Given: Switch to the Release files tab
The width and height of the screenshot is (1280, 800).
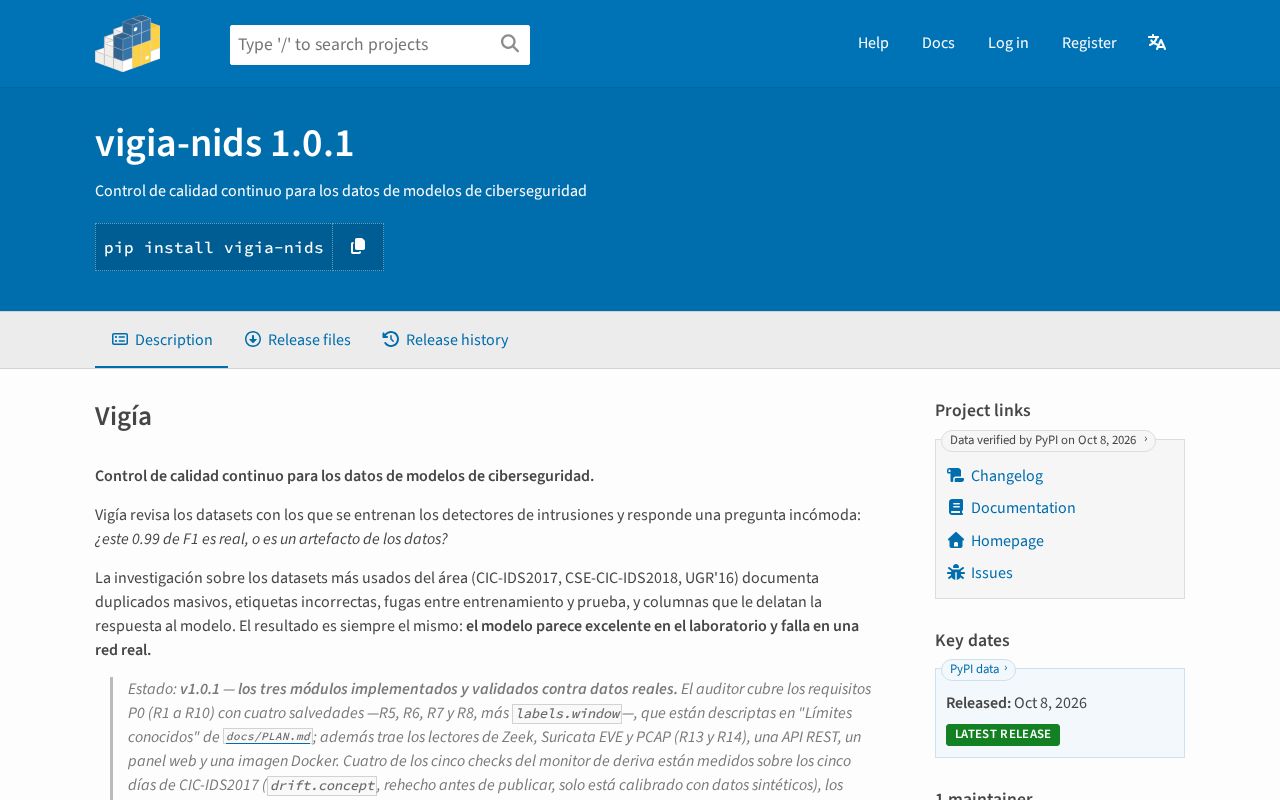Looking at the screenshot, I should pyautogui.click(x=298, y=340).
